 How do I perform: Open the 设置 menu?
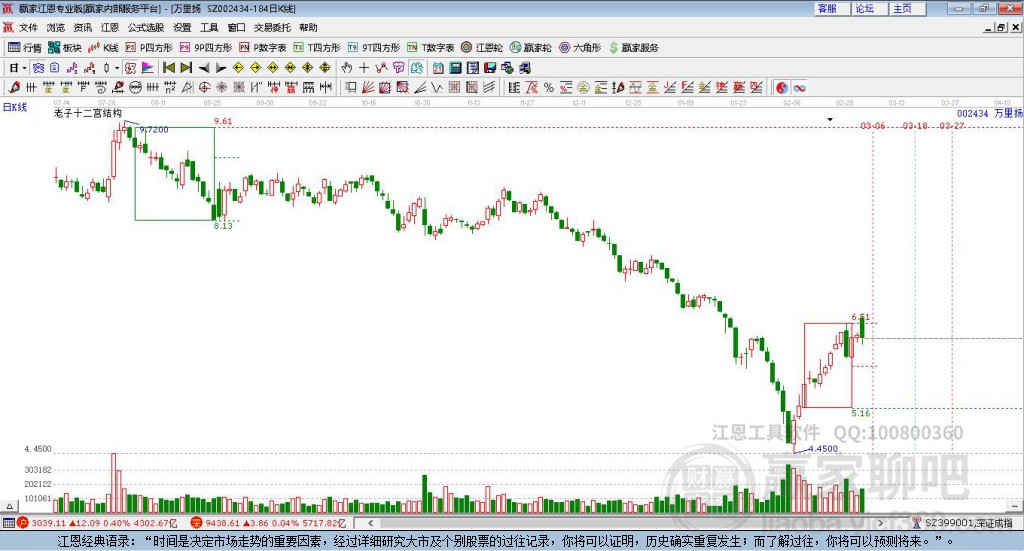point(182,27)
